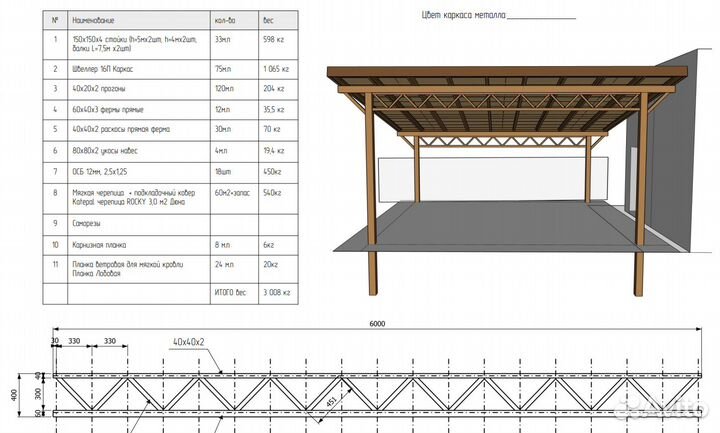Click the 'ИТОГО вес' total label
Viewport: 720px width, 433px height.
click(230, 292)
